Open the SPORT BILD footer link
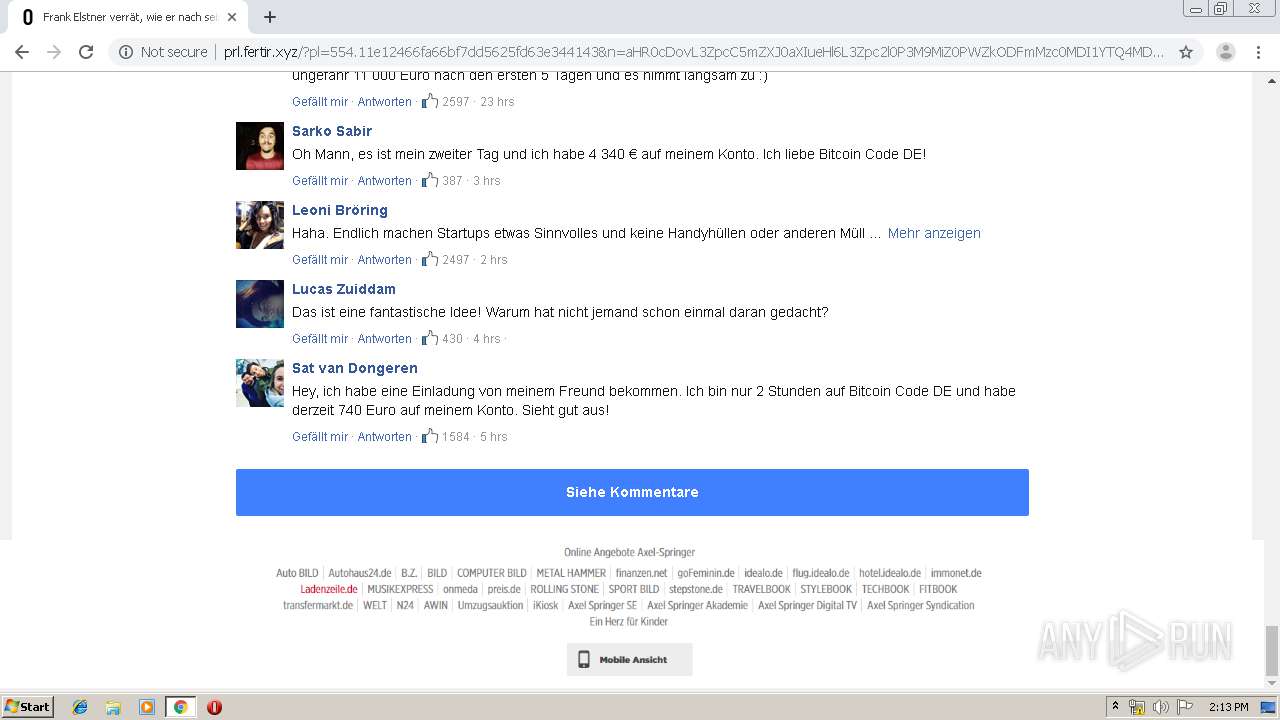Viewport: 1280px width, 720px height. [634, 589]
